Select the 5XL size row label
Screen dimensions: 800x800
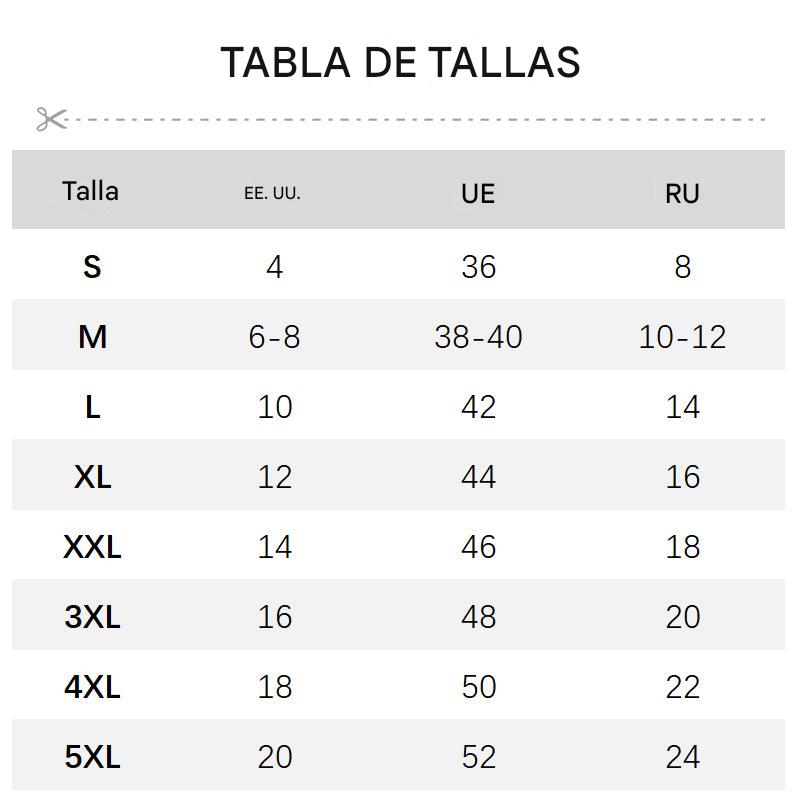coord(92,757)
